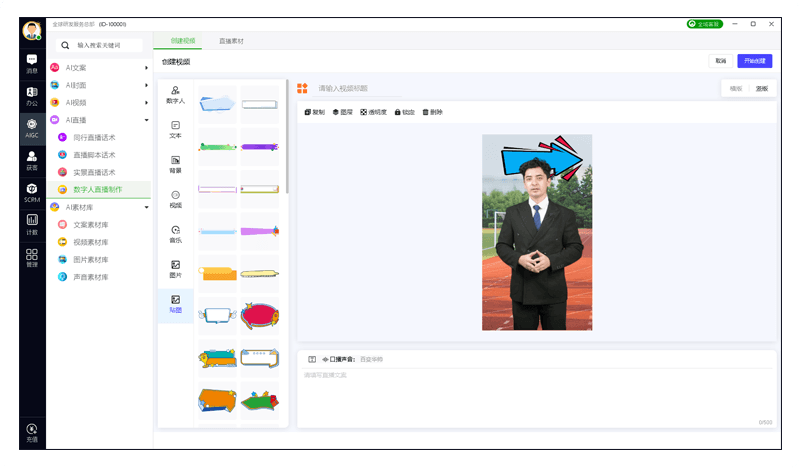Open the 文本 text tool panel
799x468 pixels.
tap(175, 129)
